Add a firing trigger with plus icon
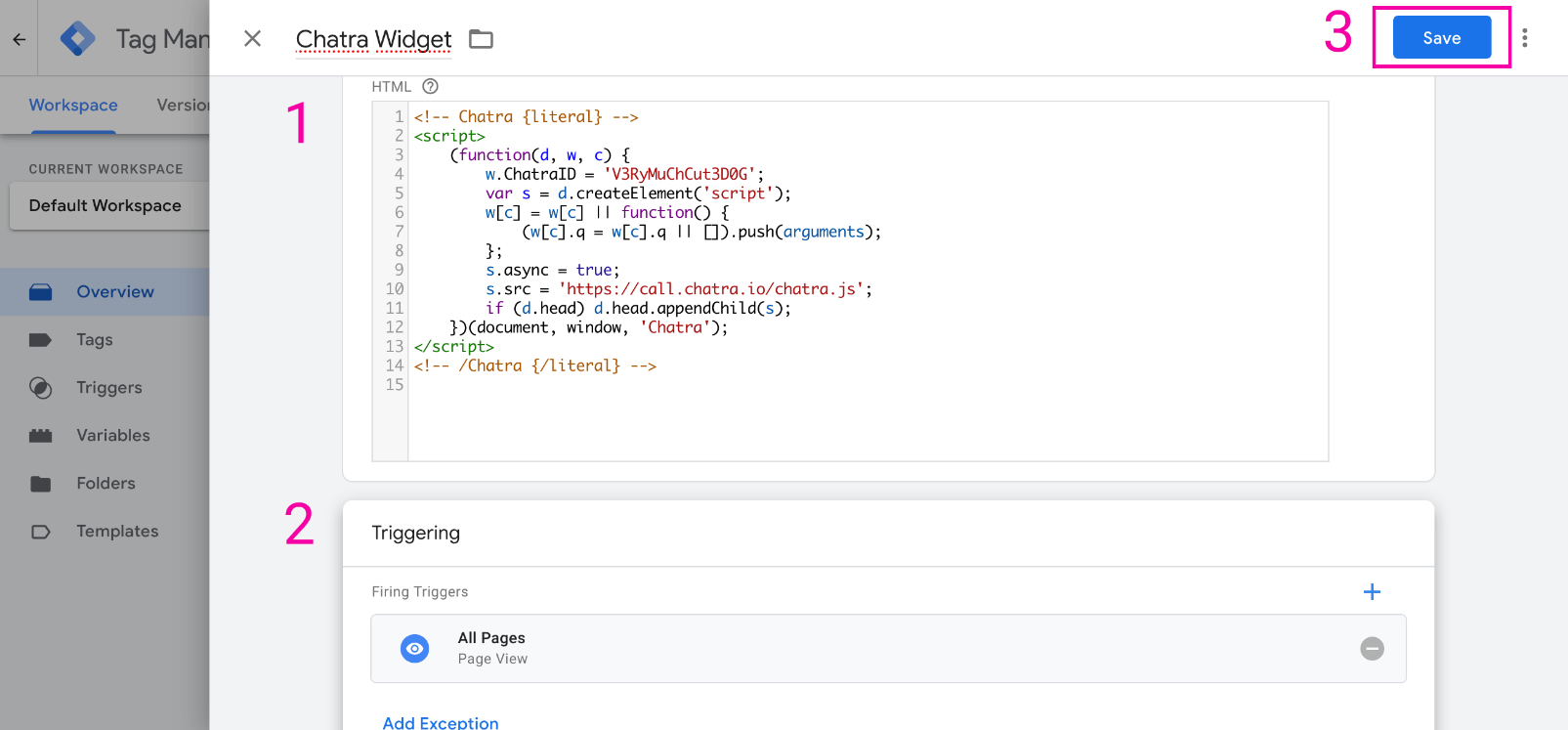Screen dimensions: 1568x730 pyautogui.click(x=1372, y=591)
